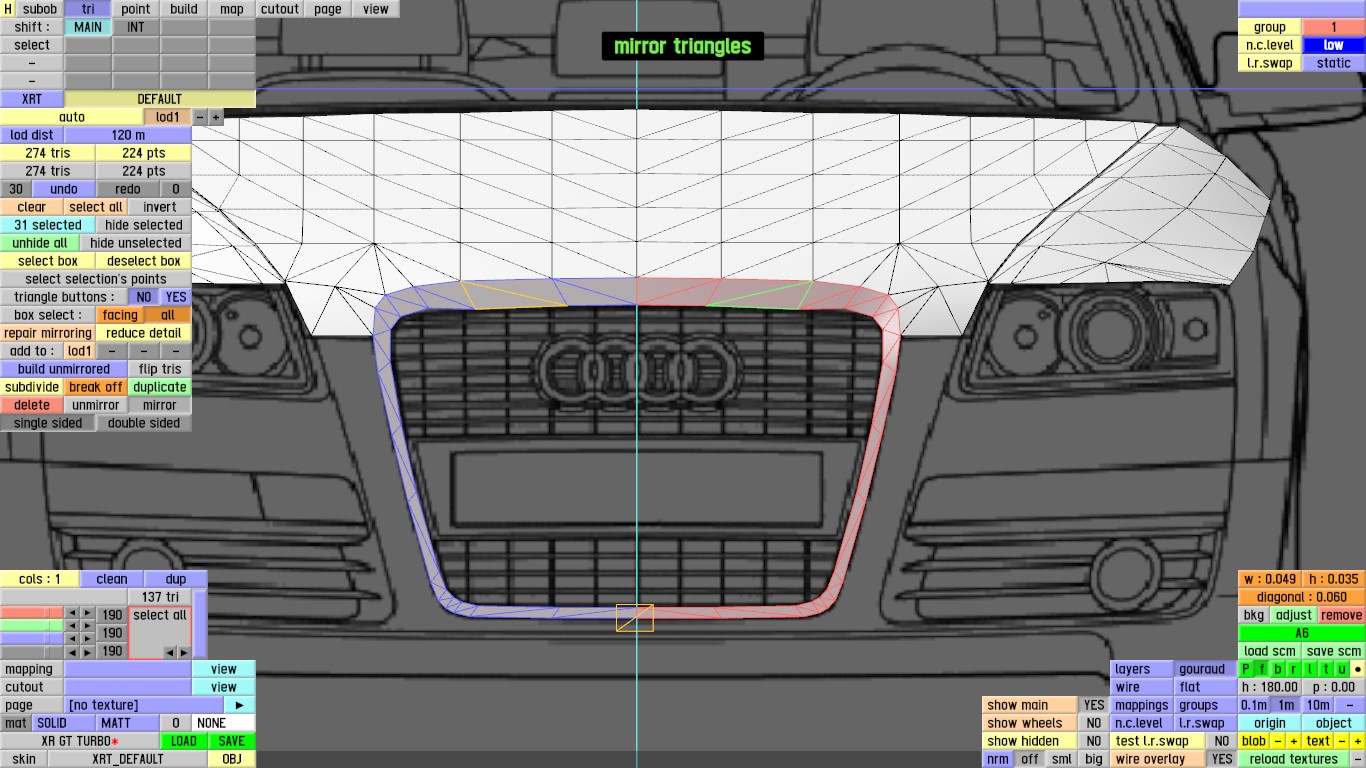Viewport: 1366px width, 768px height.
Task: Switch to the tri mode tab
Action: click(88, 9)
